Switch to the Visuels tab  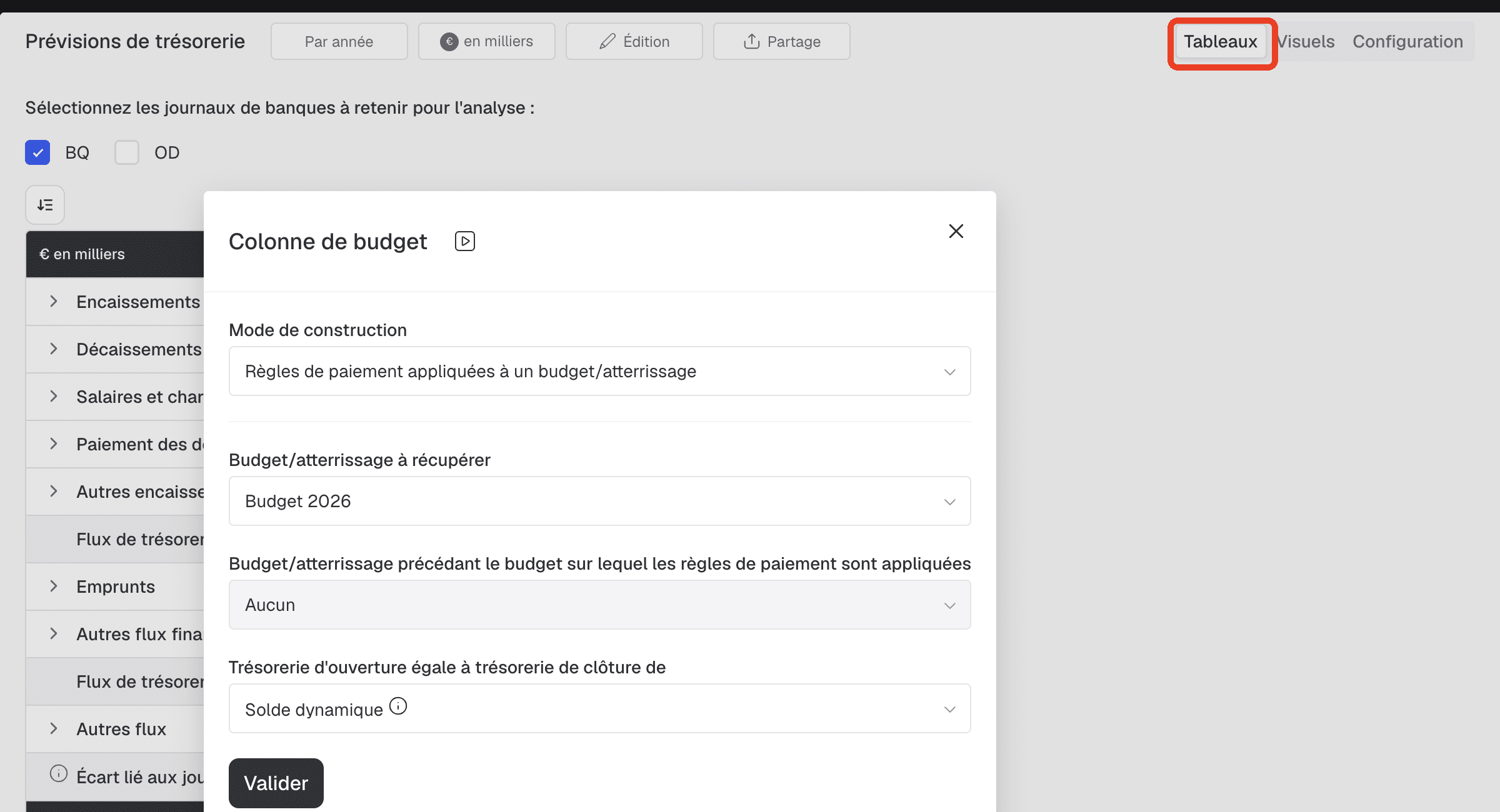[x=1306, y=42]
